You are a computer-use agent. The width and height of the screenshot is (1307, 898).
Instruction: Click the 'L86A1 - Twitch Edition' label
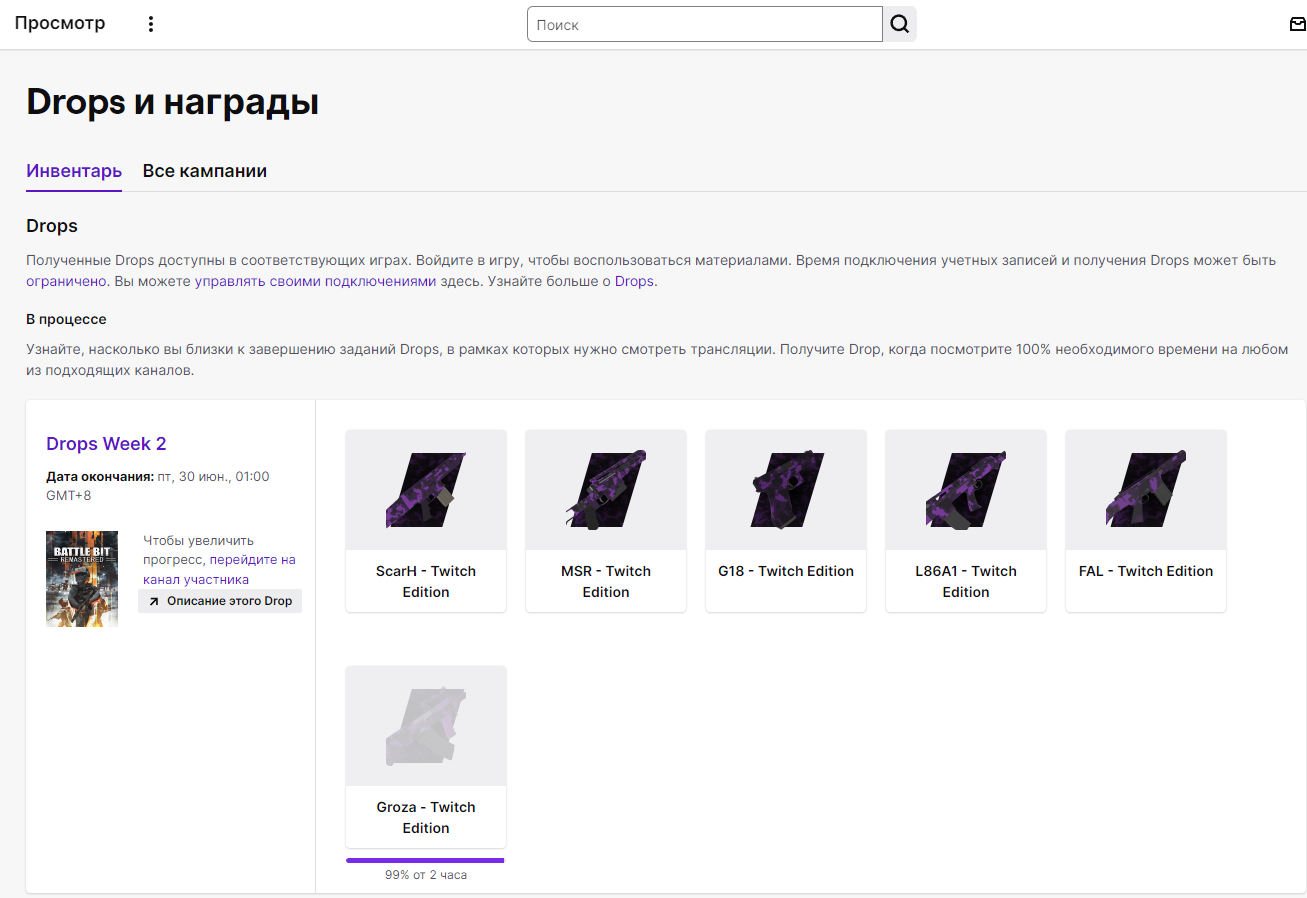[966, 582]
